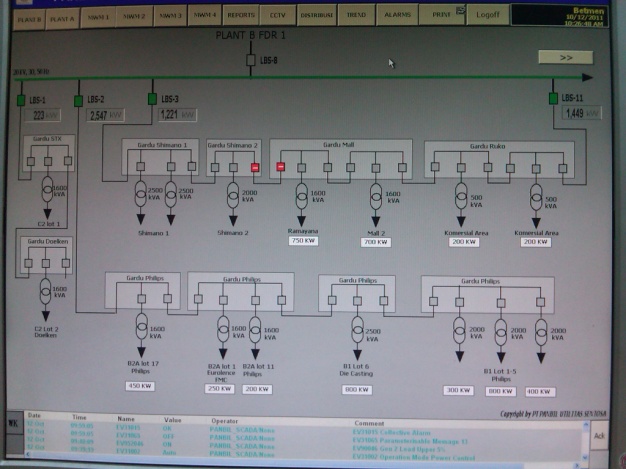Image resolution: width=626 pixels, height=469 pixels.
Task: Click the load arrow above Ramayana label
Action: (301, 221)
